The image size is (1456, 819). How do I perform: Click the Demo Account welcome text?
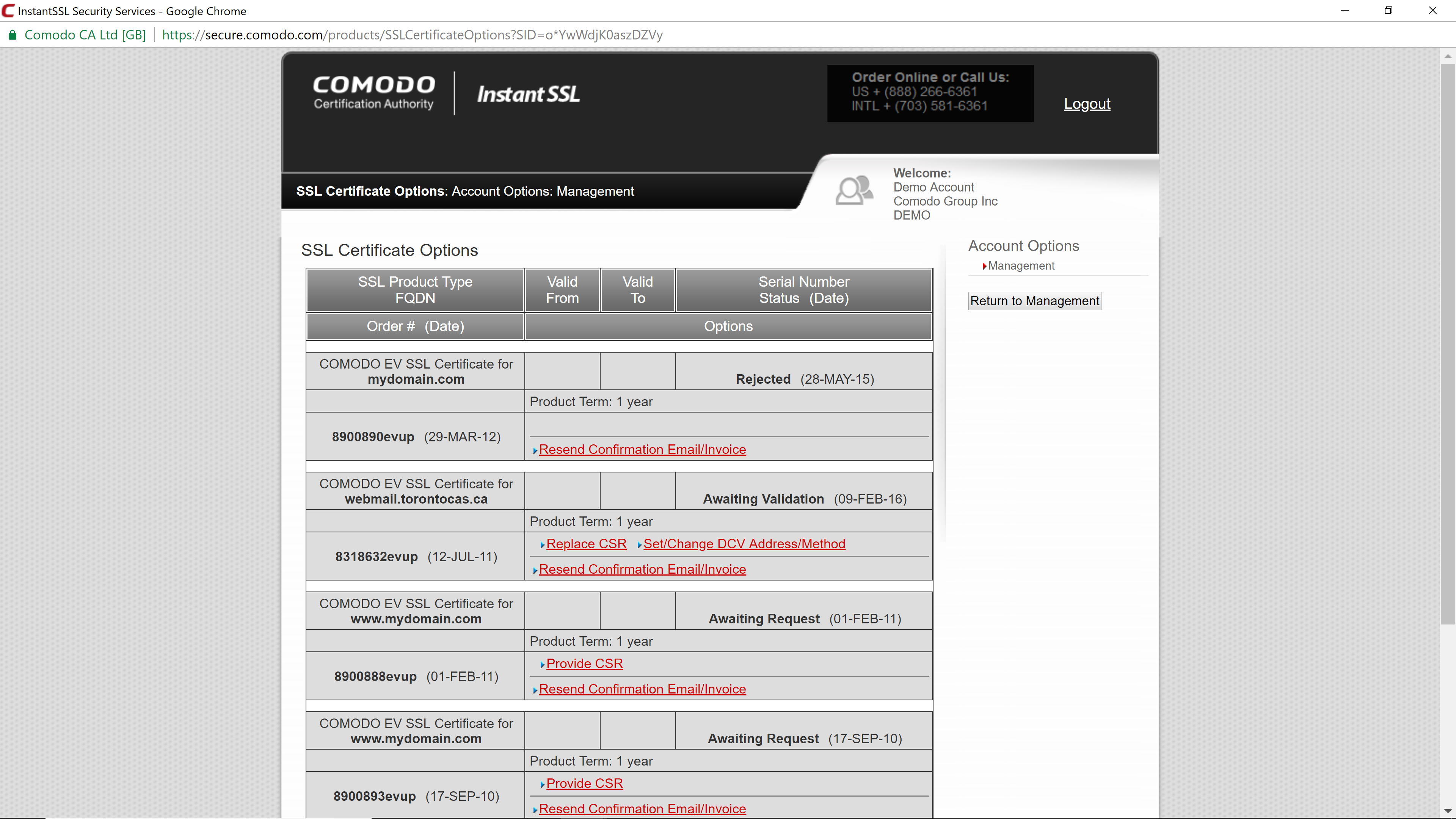[x=933, y=187]
